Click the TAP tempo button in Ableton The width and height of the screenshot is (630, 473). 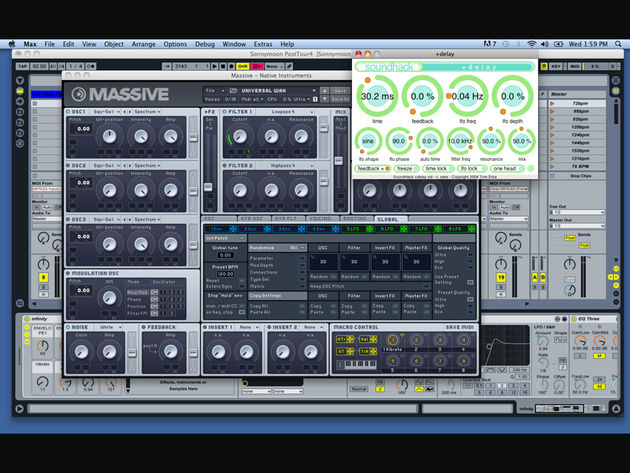pyautogui.click(x=22, y=66)
